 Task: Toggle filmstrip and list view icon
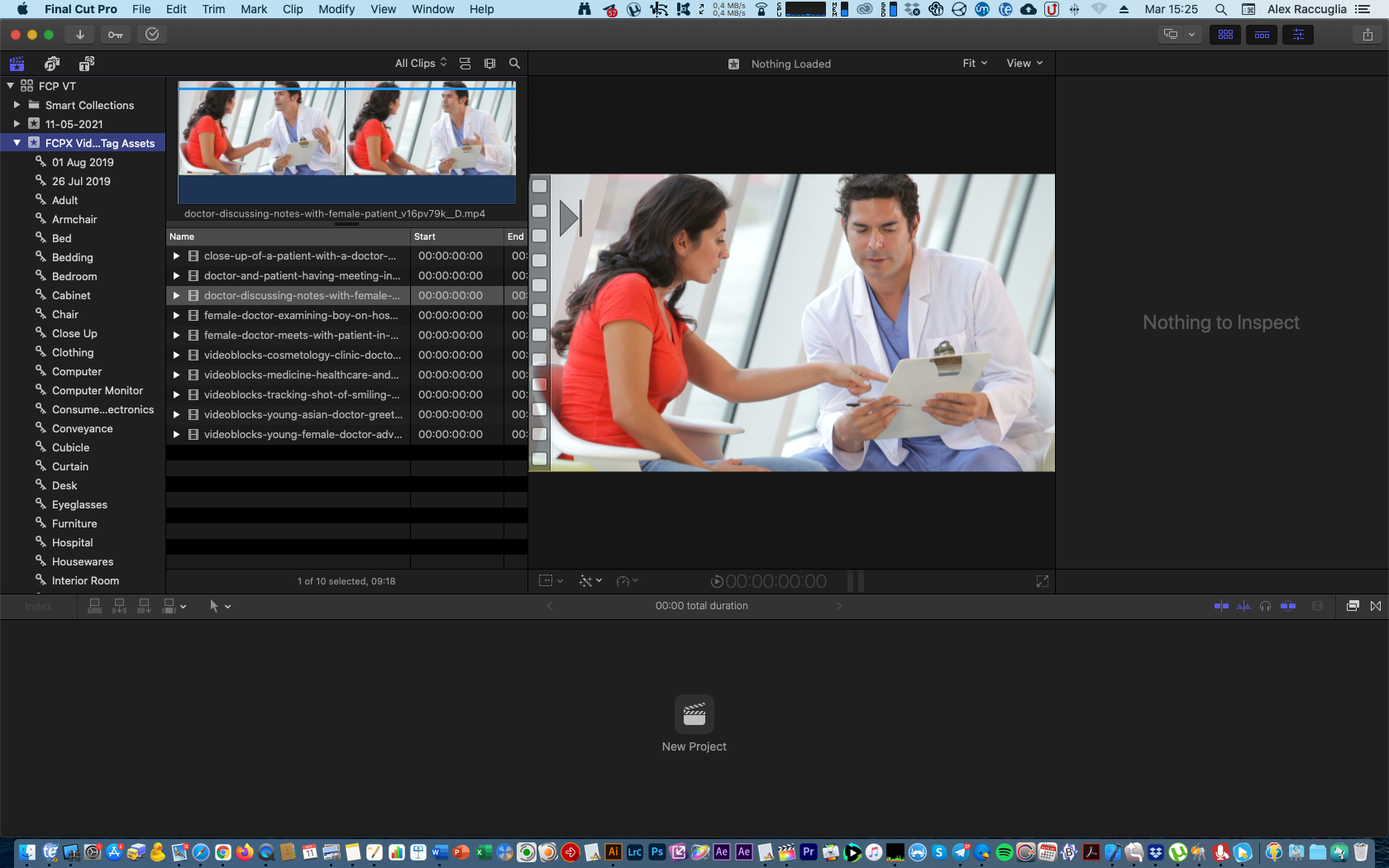click(465, 64)
